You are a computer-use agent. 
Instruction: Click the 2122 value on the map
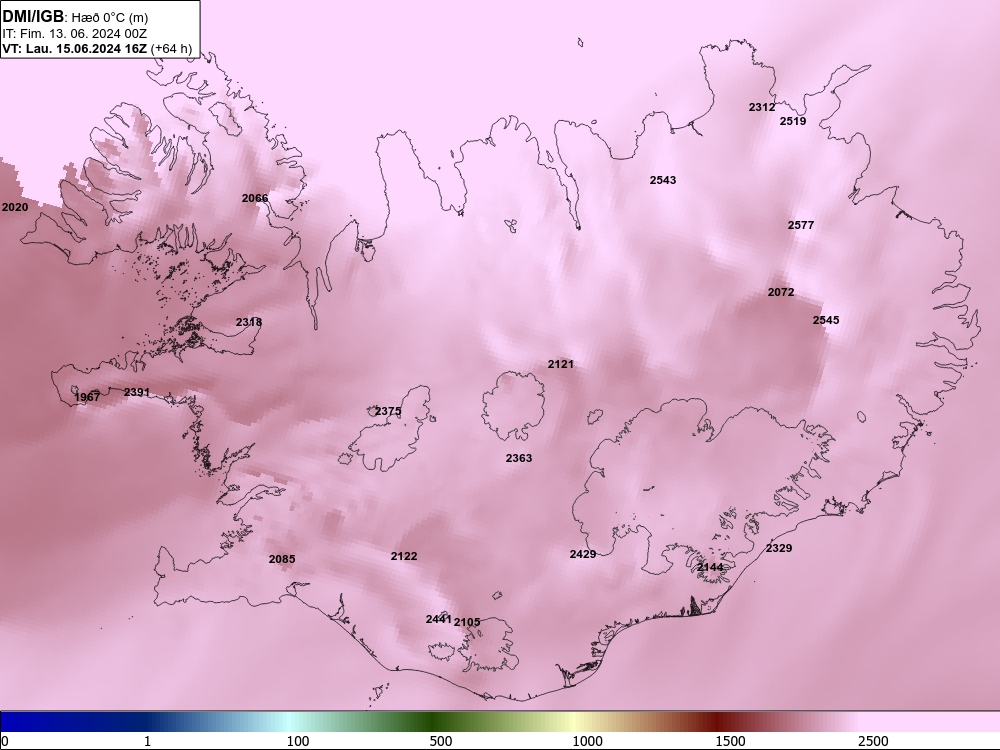point(404,556)
